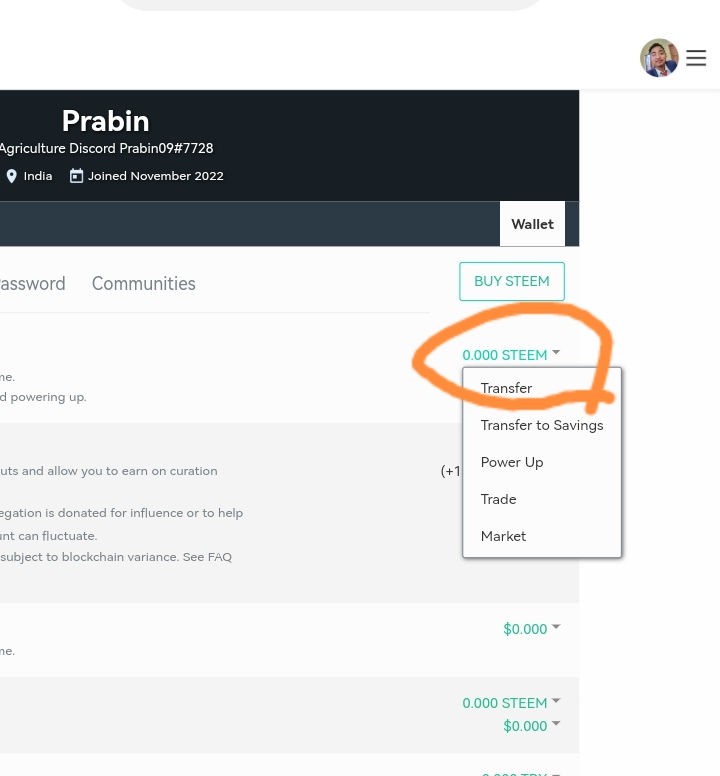This screenshot has height=776, width=720.
Task: Open the hamburger menu icon
Action: coord(696,58)
